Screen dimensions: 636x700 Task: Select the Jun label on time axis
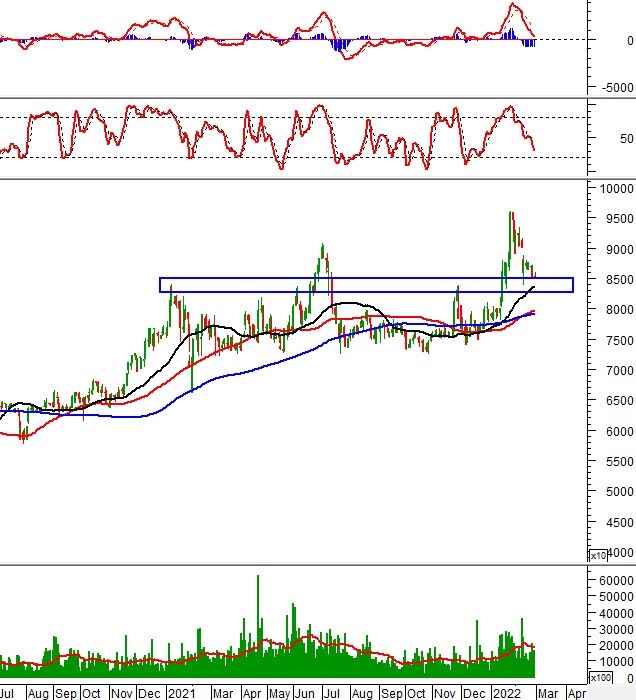[305, 693]
